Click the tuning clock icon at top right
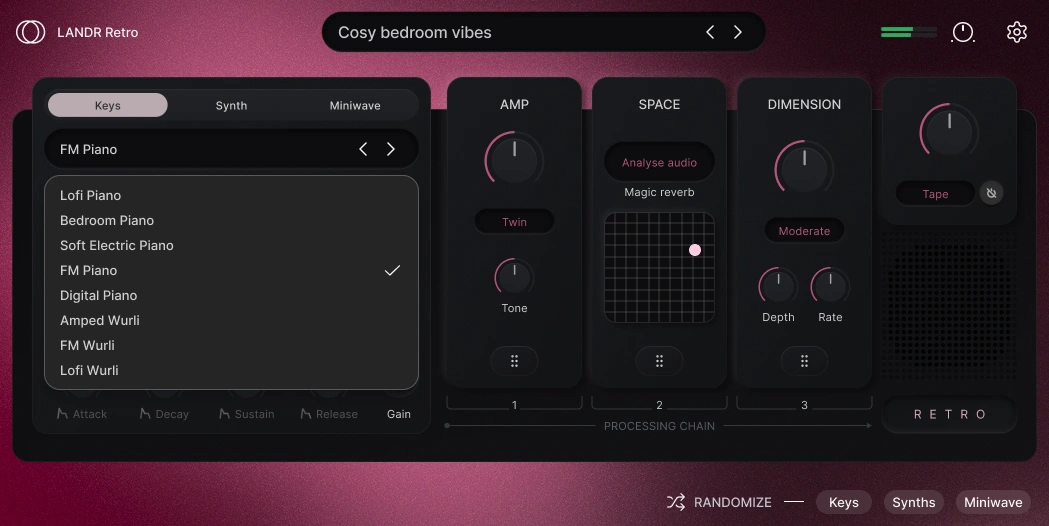 pos(963,32)
